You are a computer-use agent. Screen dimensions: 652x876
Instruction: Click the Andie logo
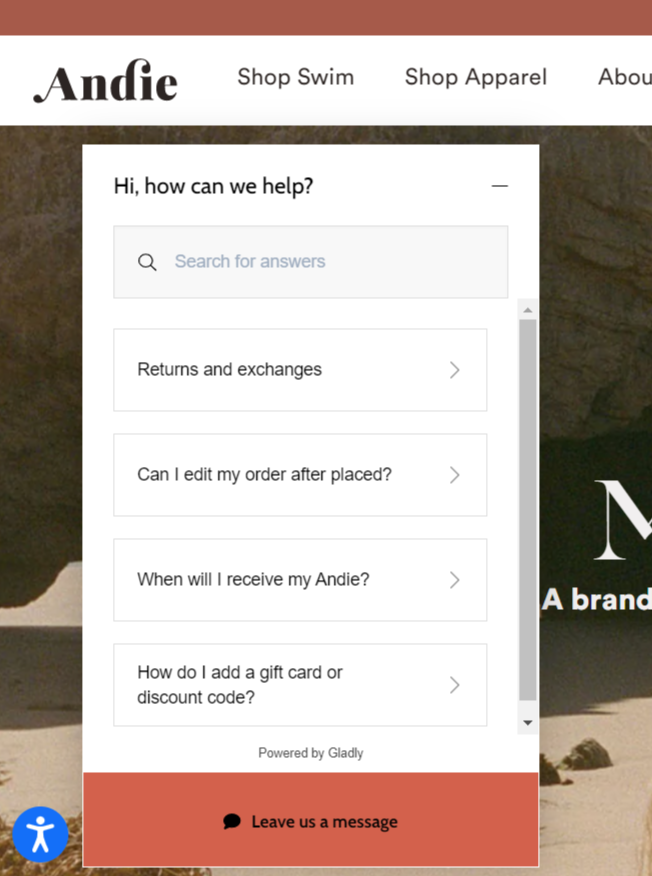[105, 80]
